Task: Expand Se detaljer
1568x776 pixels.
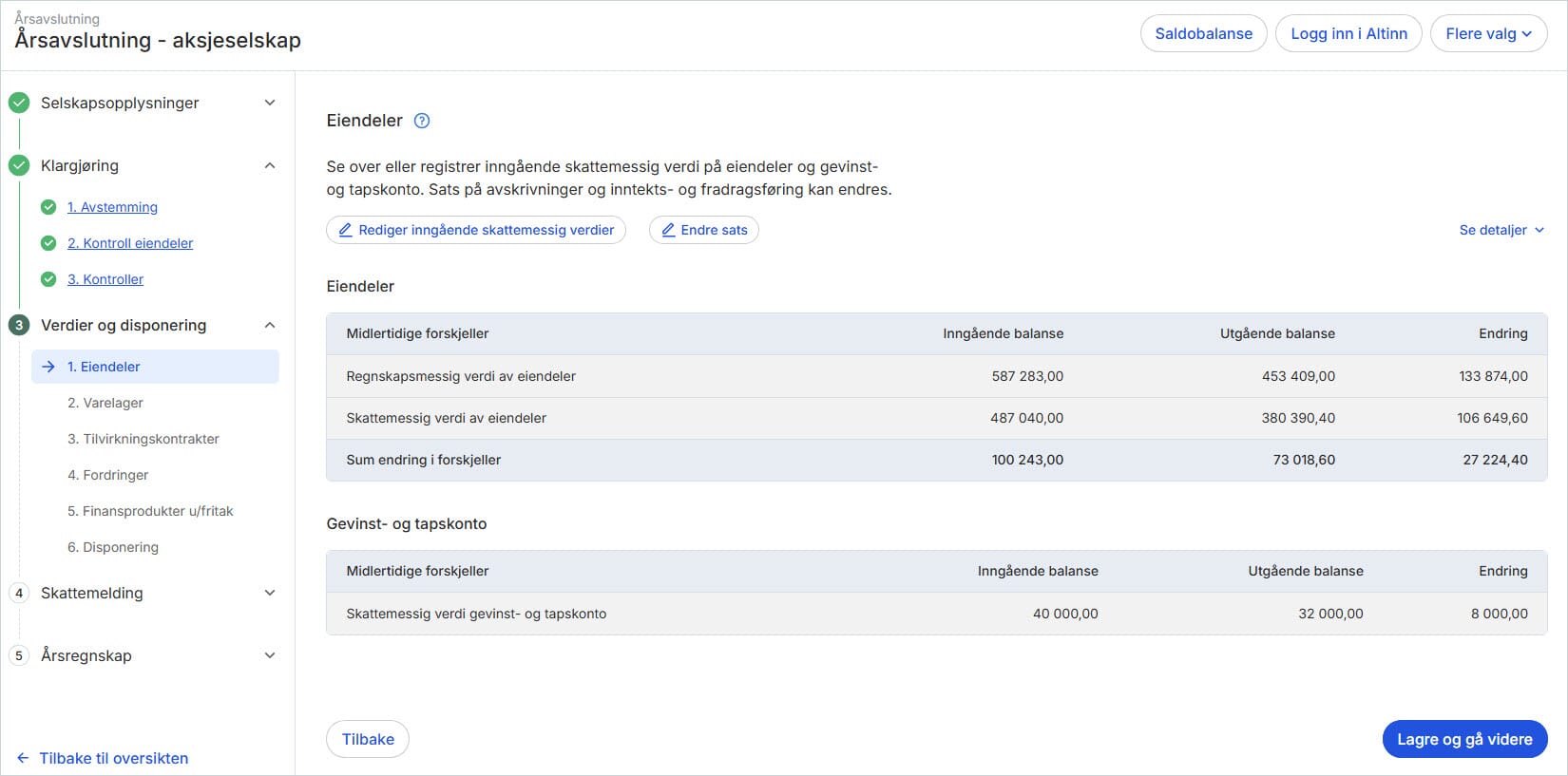Action: (1501, 230)
